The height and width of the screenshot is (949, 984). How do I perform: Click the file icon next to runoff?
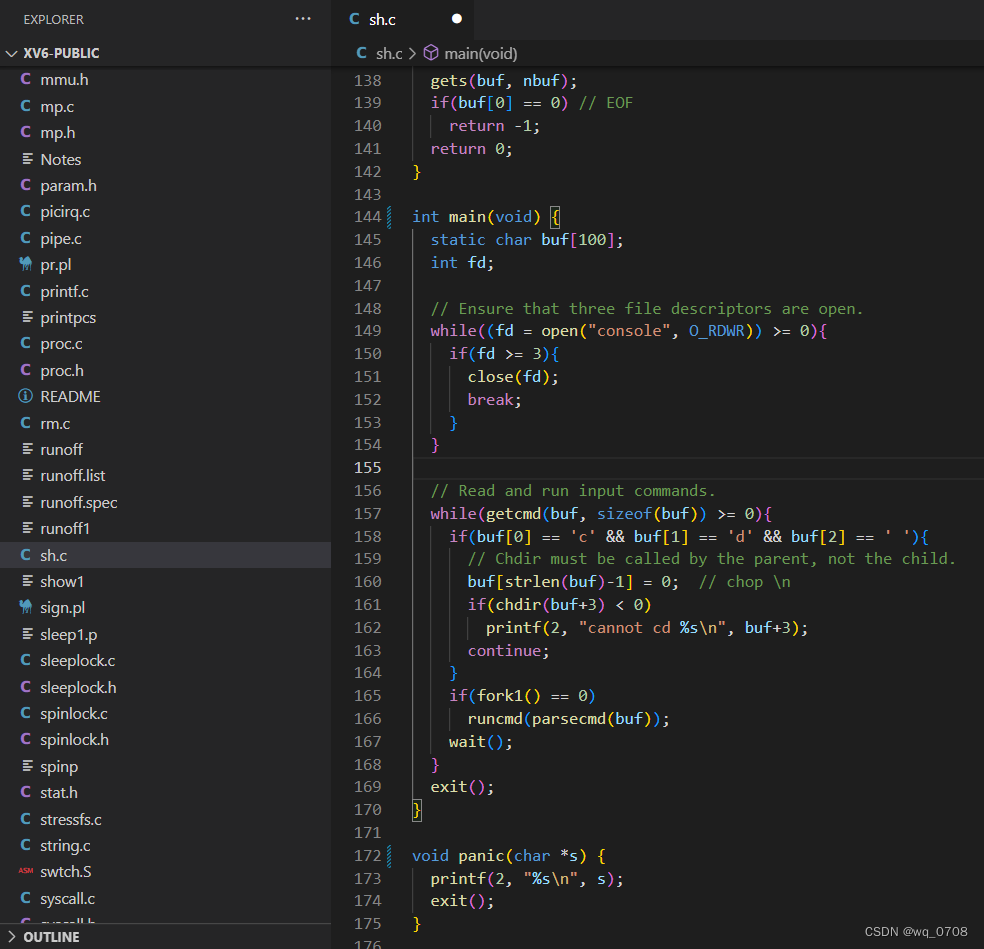27,449
